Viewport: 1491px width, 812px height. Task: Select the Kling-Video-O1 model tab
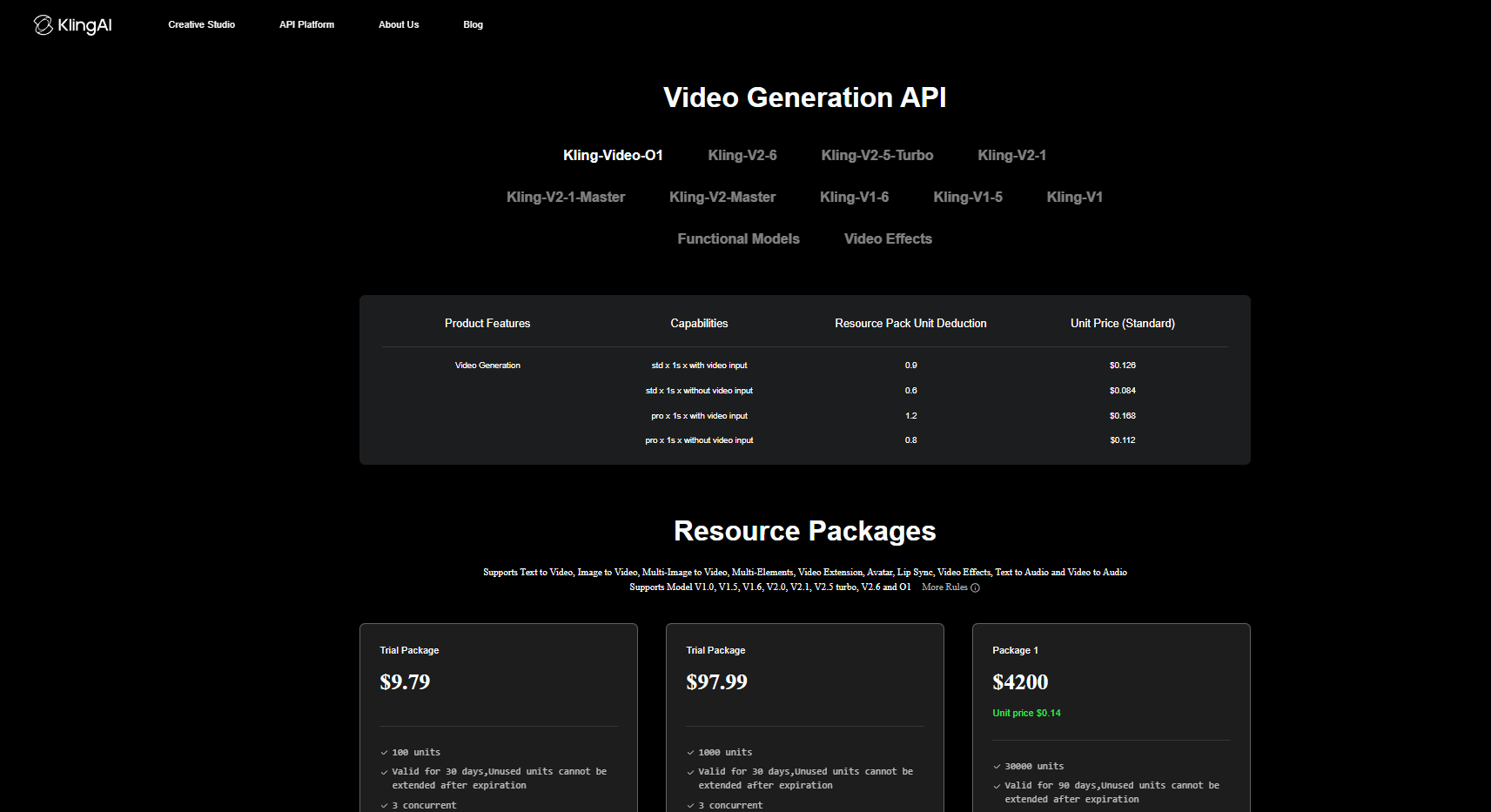coord(613,155)
